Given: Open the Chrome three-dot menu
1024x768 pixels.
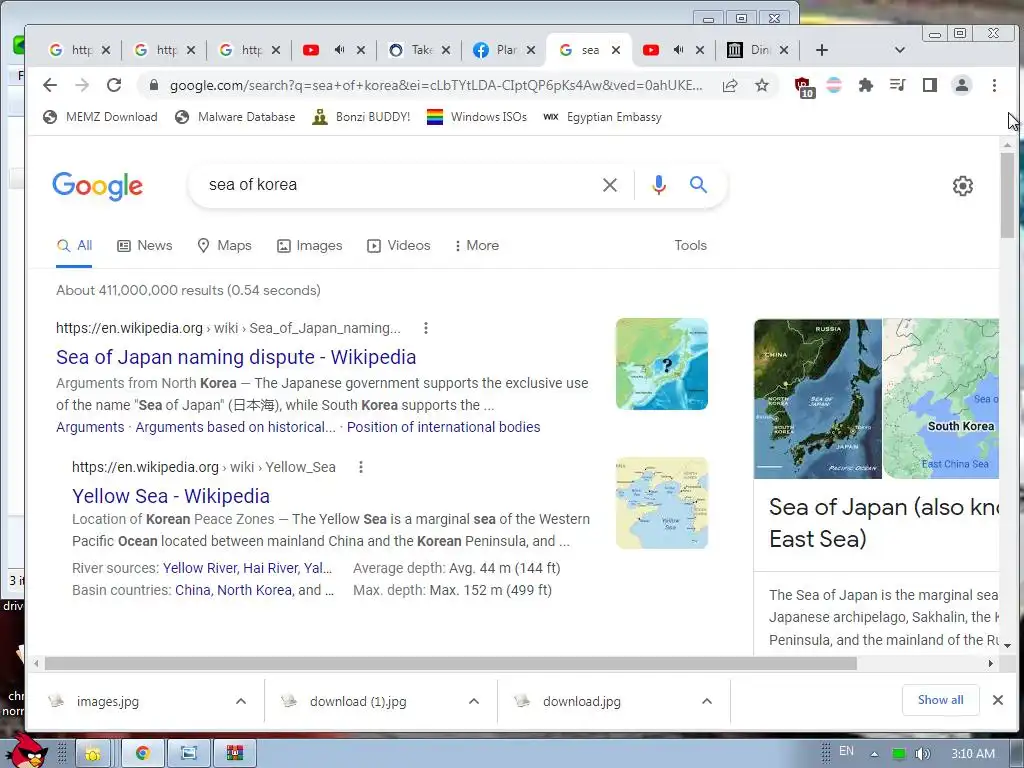Looking at the screenshot, I should pyautogui.click(x=994, y=85).
